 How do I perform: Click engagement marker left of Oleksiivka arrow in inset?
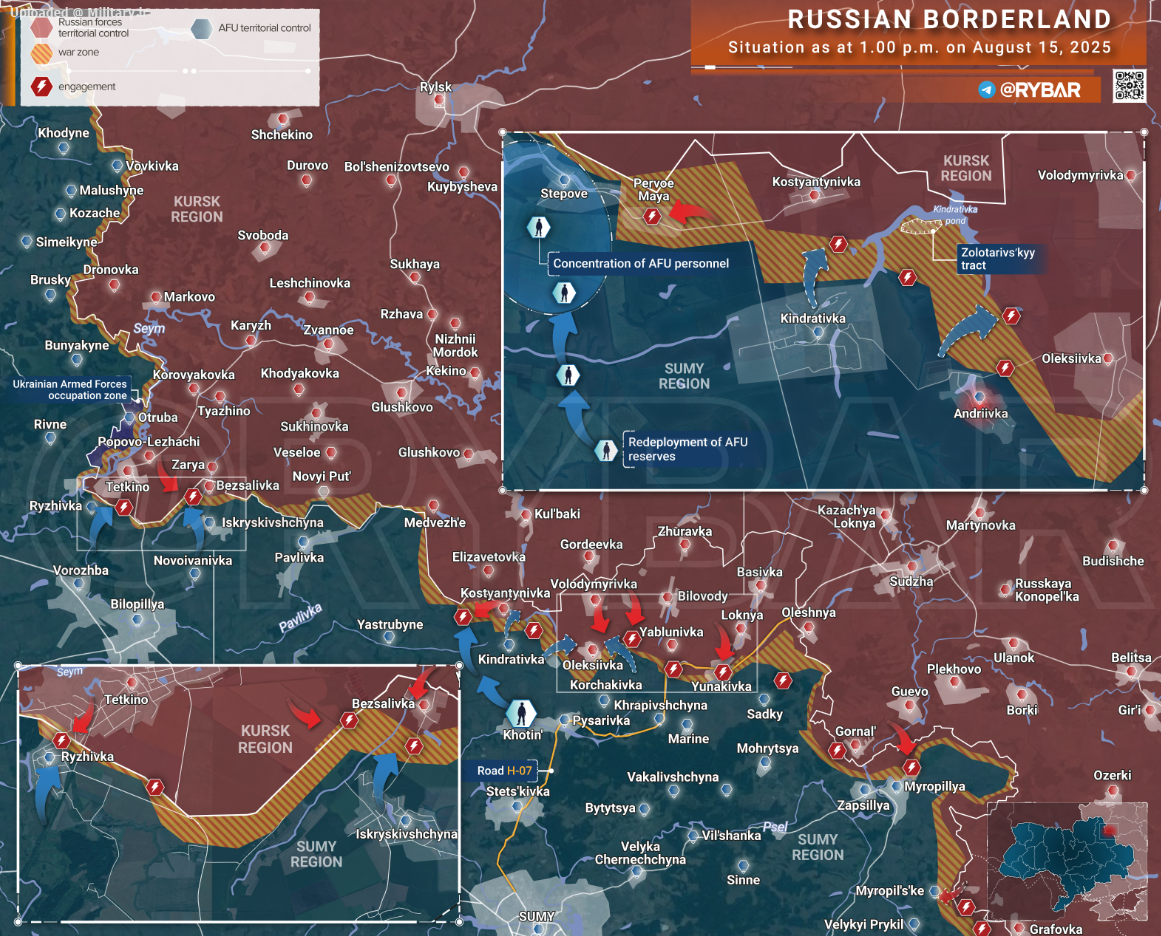pyautogui.click(x=1011, y=316)
